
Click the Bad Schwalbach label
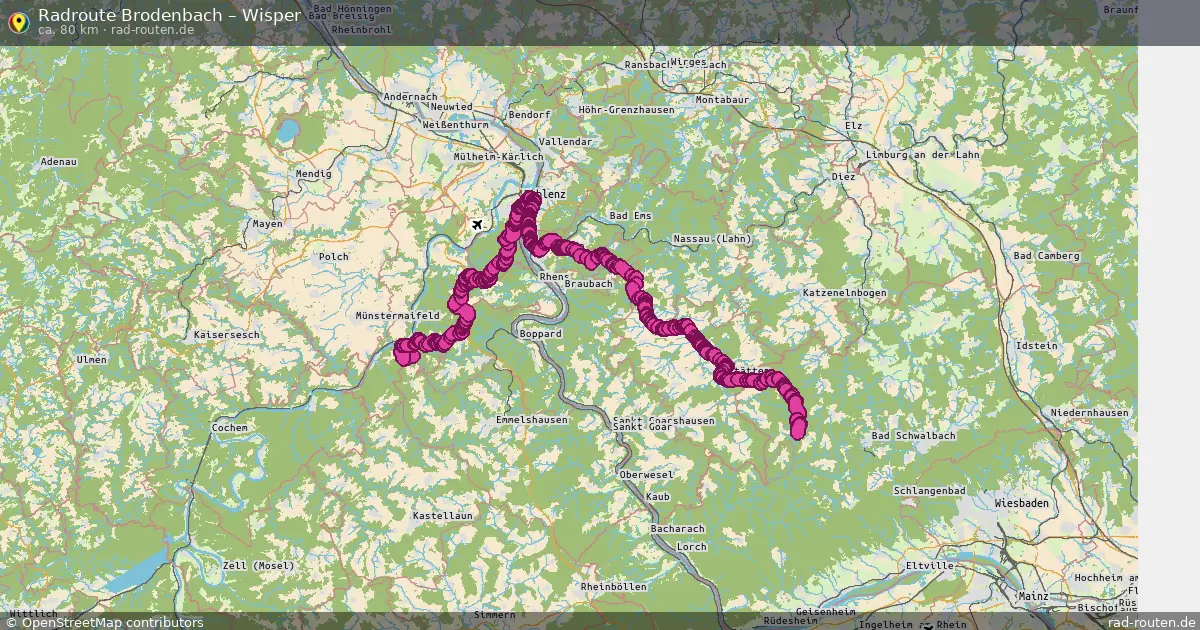click(x=914, y=436)
